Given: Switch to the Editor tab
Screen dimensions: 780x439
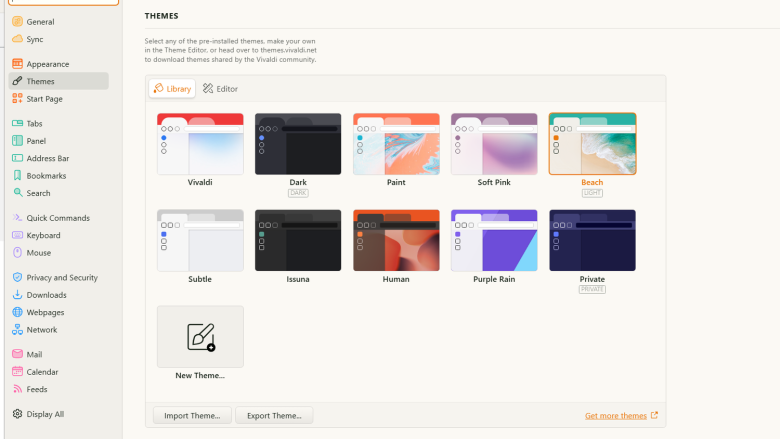Looking at the screenshot, I should coord(220,89).
